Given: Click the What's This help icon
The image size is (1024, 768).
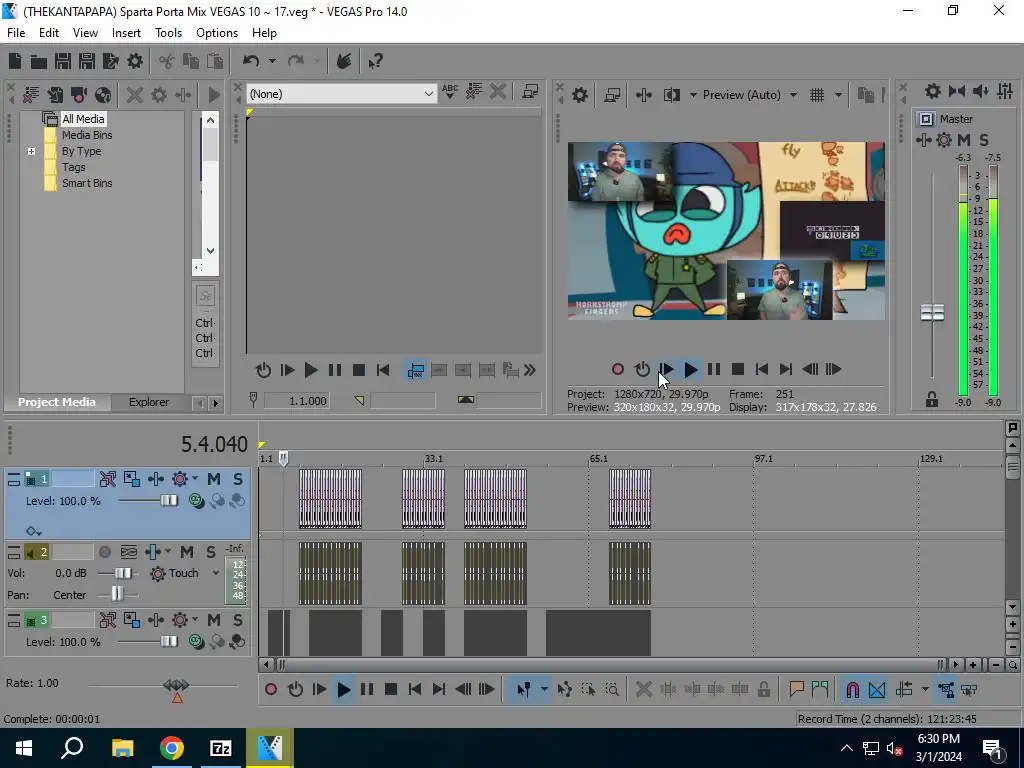Looking at the screenshot, I should (x=376, y=61).
